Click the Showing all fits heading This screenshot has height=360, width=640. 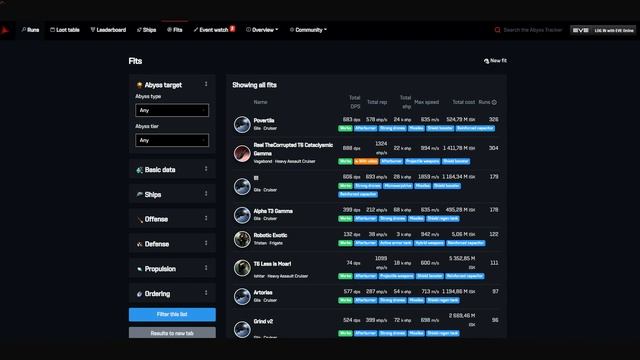(x=254, y=85)
